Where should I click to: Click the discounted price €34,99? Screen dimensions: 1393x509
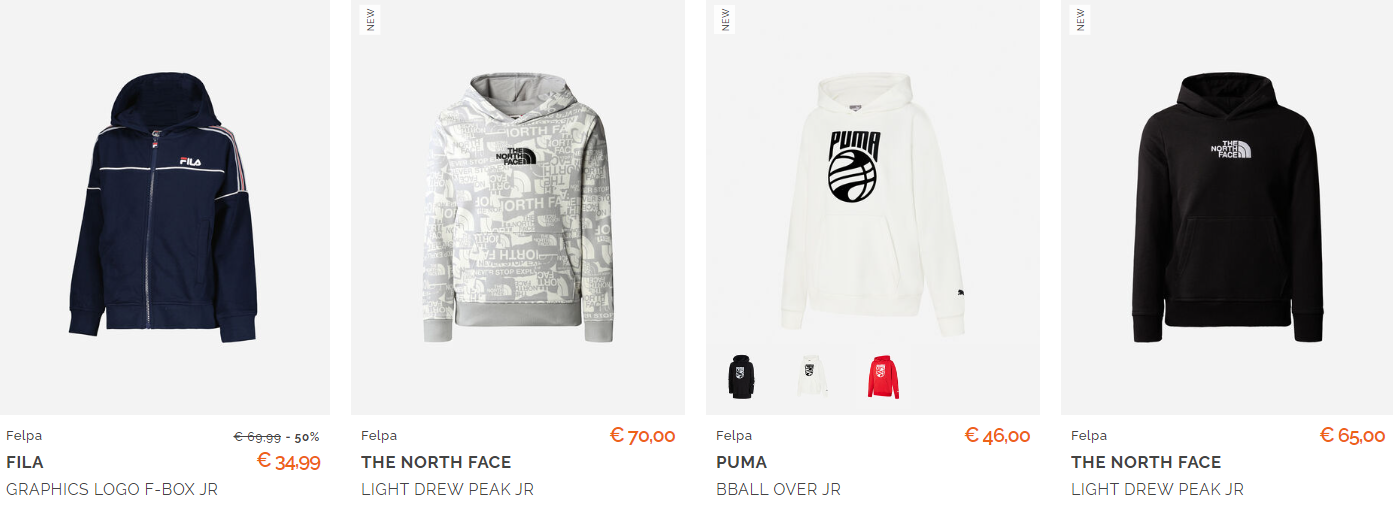click(288, 461)
